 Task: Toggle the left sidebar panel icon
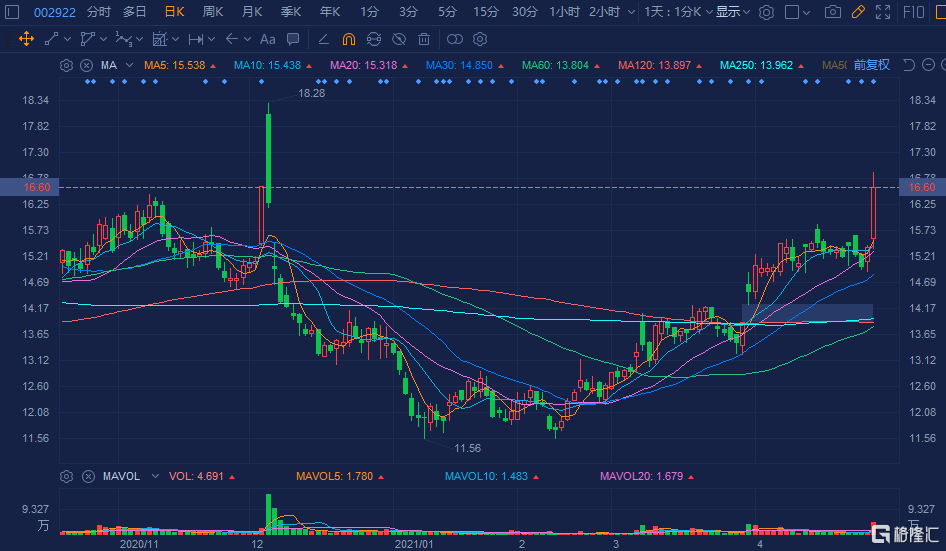(x=12, y=12)
